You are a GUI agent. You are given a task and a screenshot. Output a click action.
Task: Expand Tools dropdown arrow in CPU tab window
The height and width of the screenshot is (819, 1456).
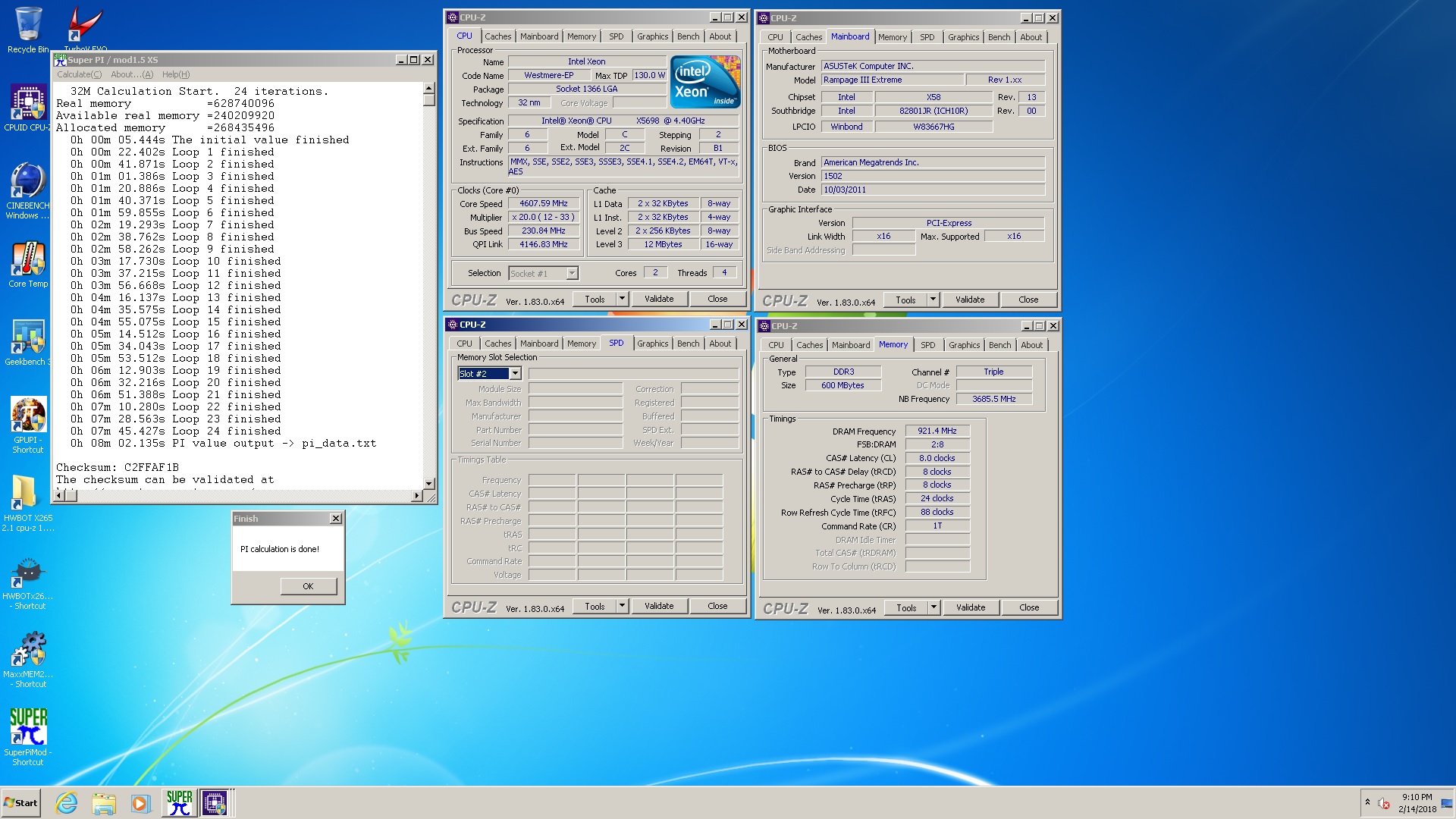click(x=622, y=299)
